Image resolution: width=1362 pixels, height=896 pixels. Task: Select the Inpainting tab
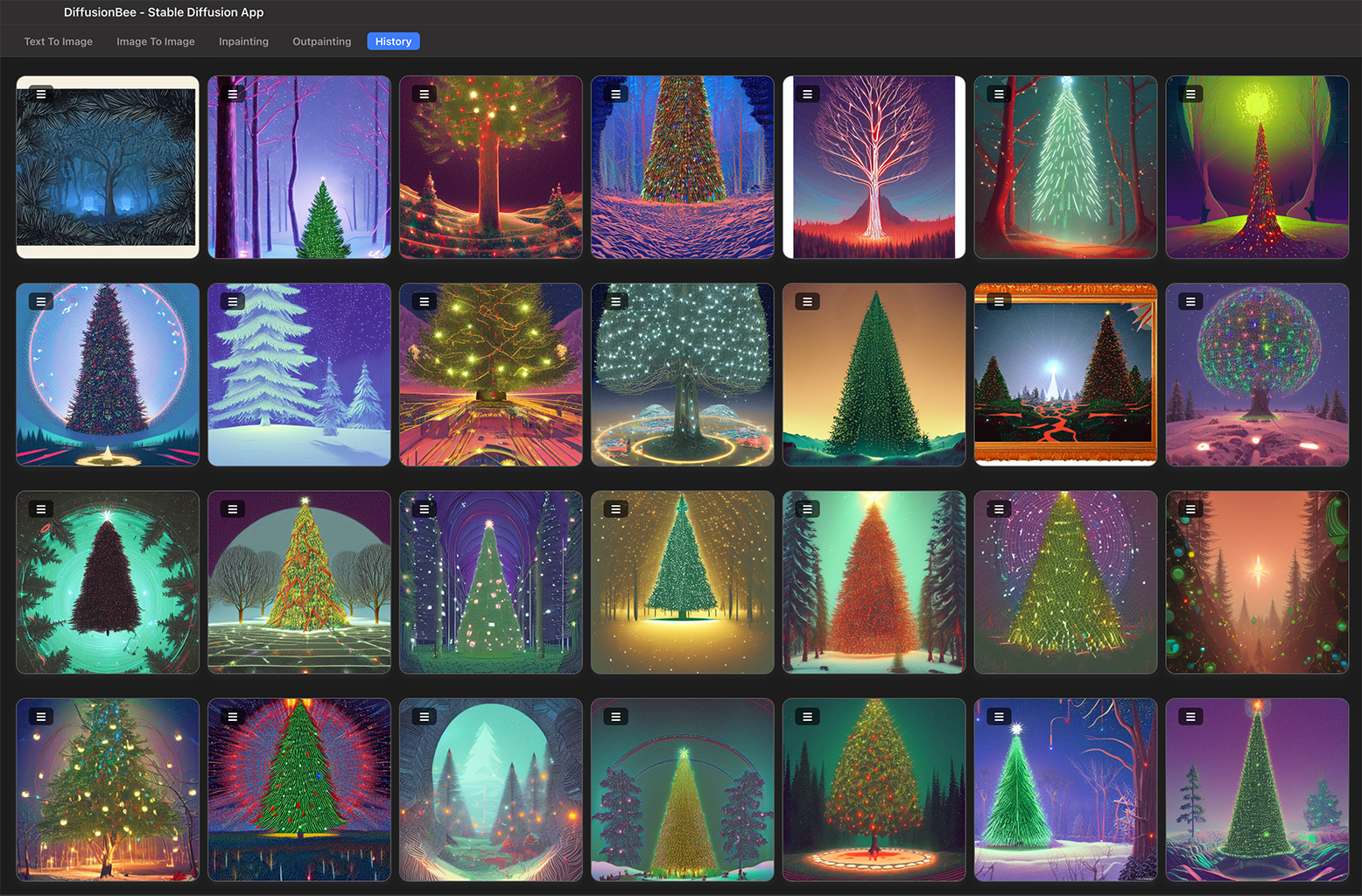[x=243, y=41]
